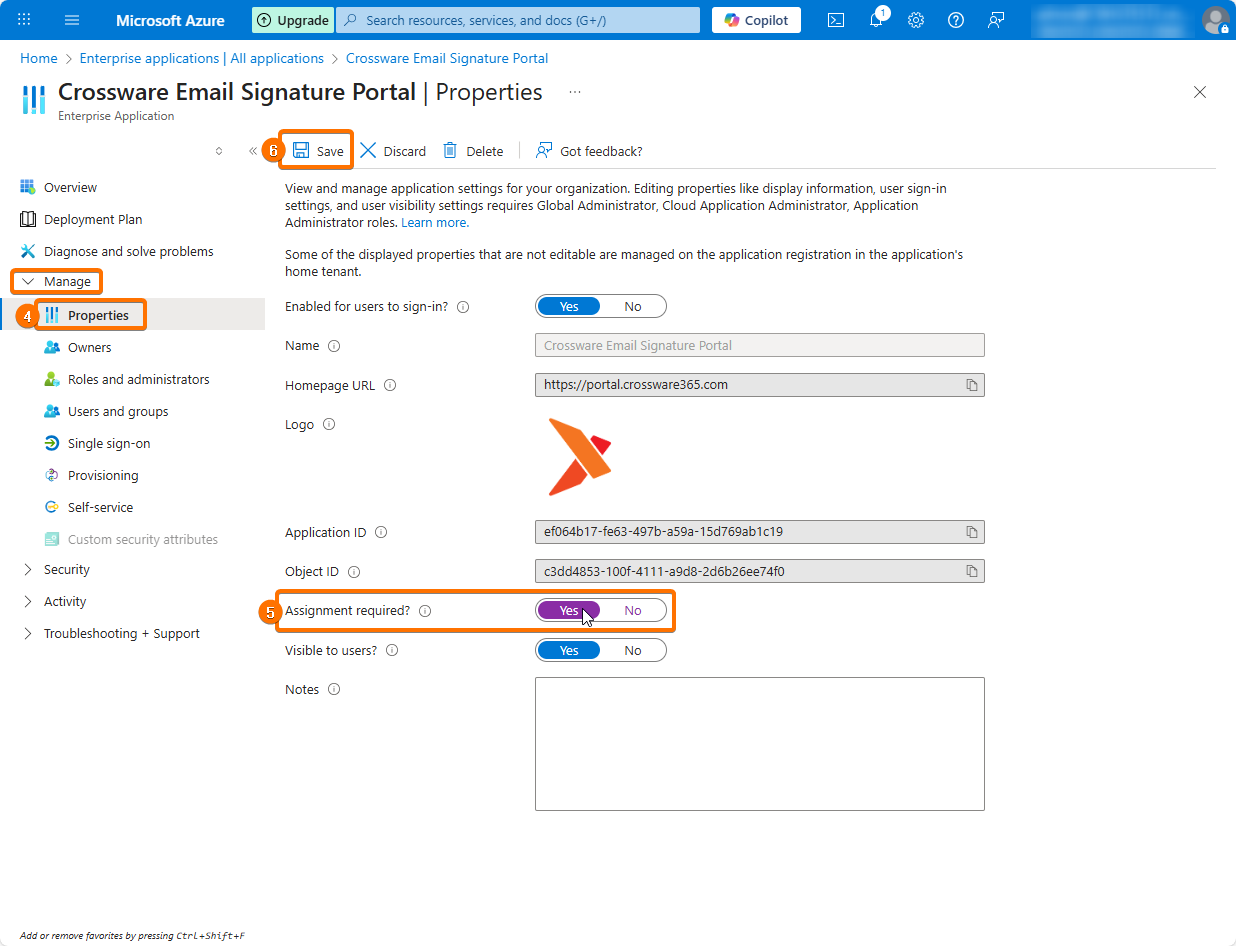Open Users and groups in sidebar

point(117,412)
